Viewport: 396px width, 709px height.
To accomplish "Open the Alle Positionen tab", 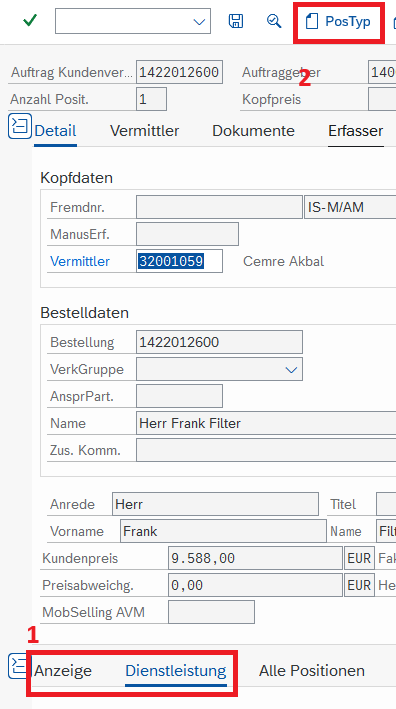I will tap(312, 671).
